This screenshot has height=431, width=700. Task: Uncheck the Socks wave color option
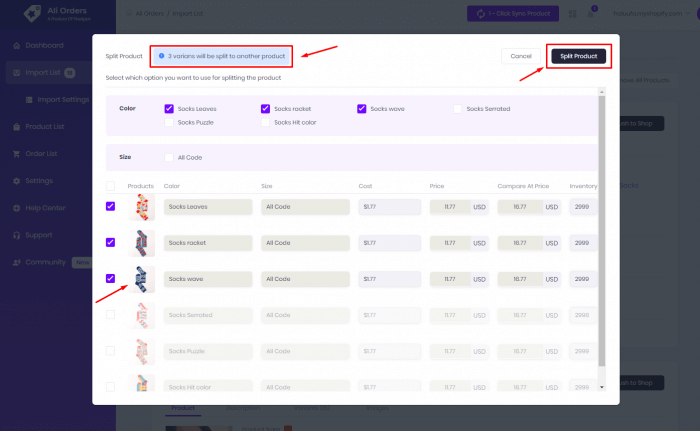pos(362,109)
